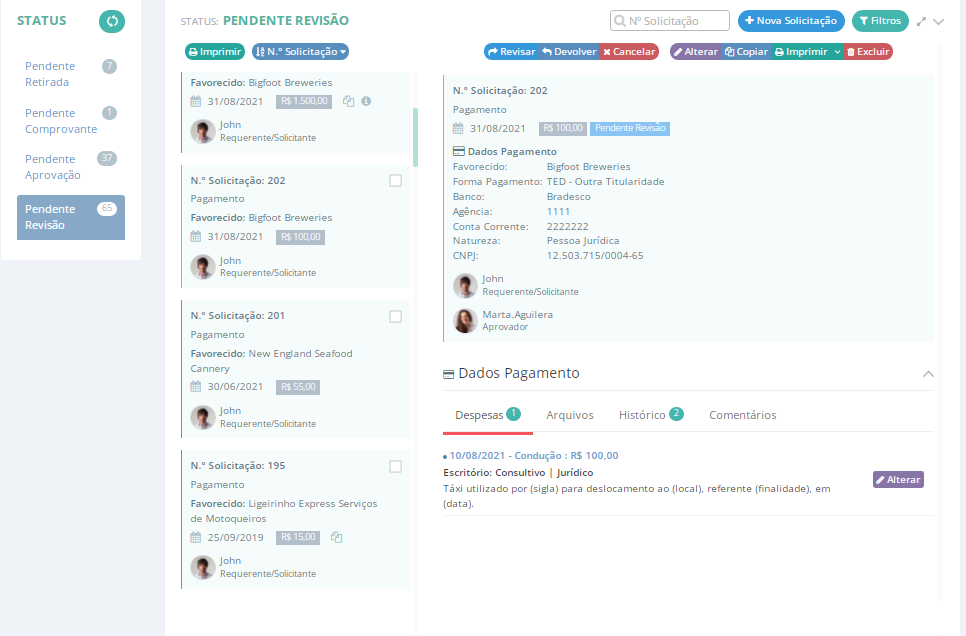The height and width of the screenshot is (636, 966).
Task: Tick the checkbox for request 202
Action: 395,181
